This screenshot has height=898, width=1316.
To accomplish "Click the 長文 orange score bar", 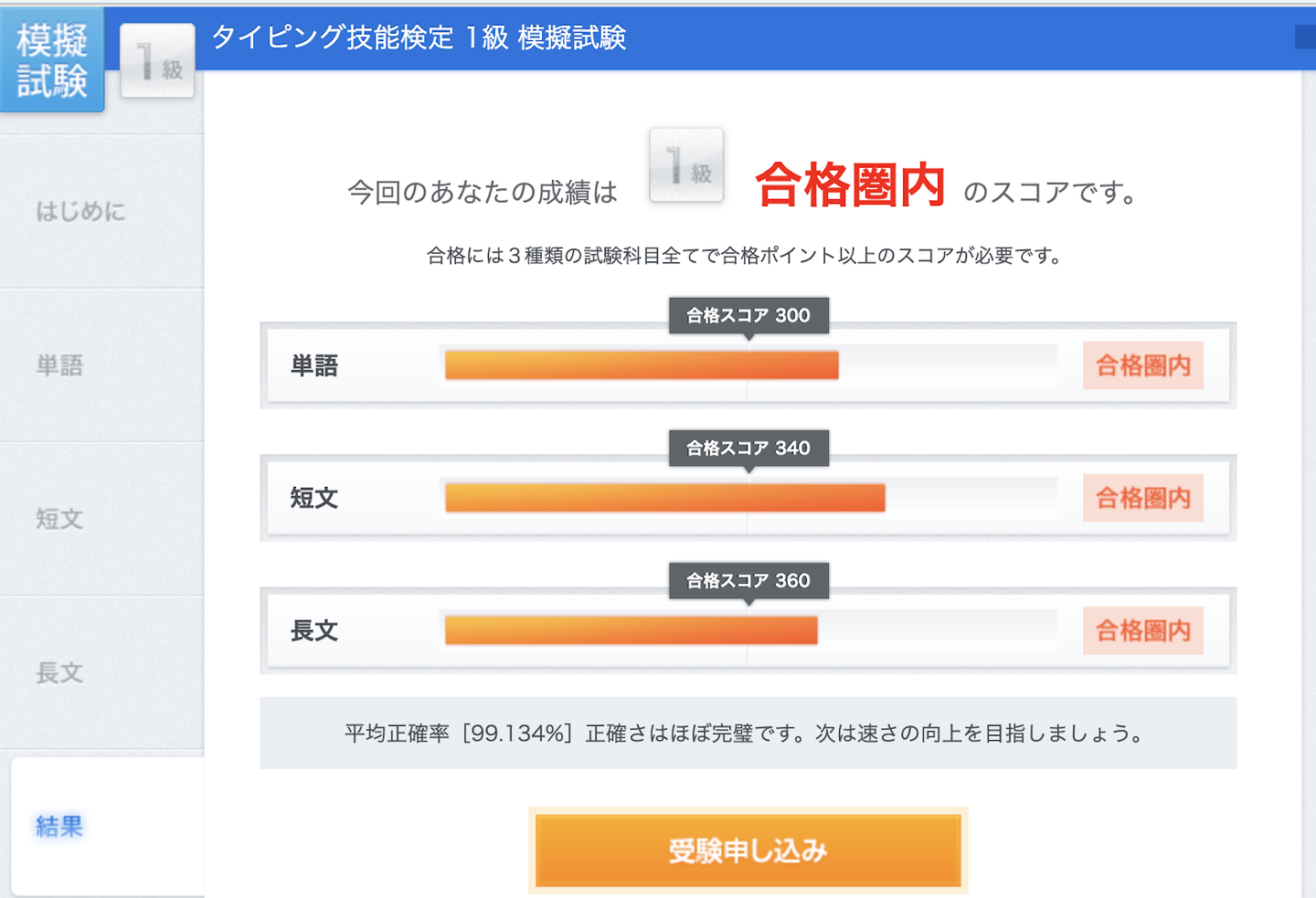I will pos(631,630).
